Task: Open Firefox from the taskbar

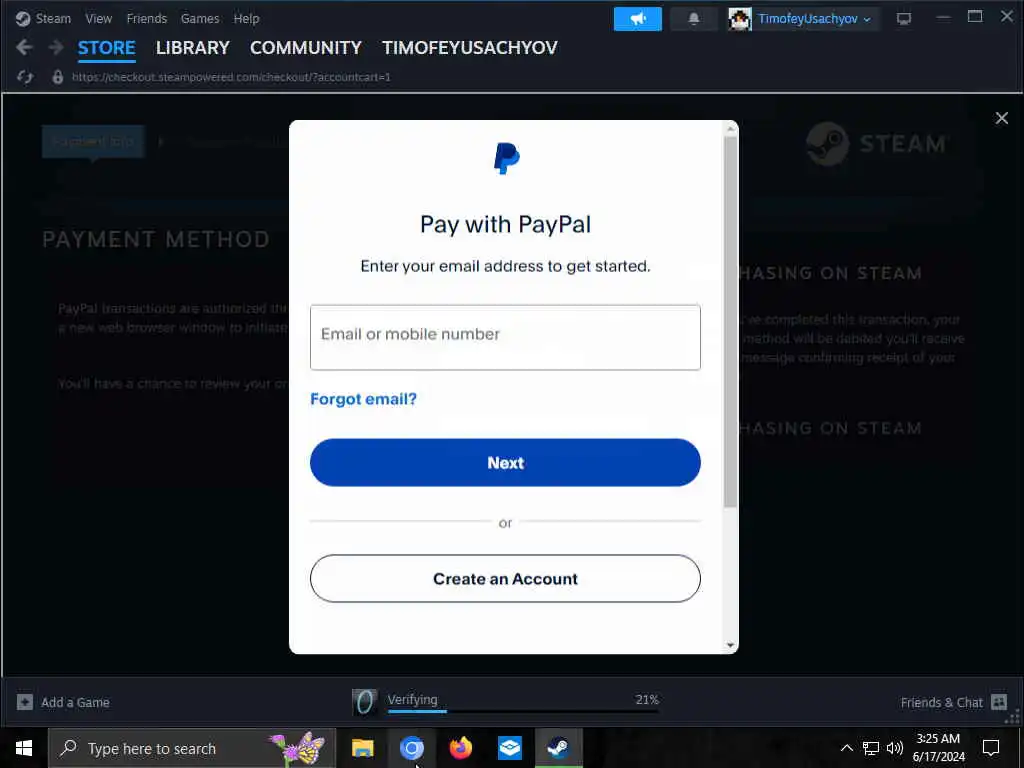Action: pyautogui.click(x=460, y=748)
